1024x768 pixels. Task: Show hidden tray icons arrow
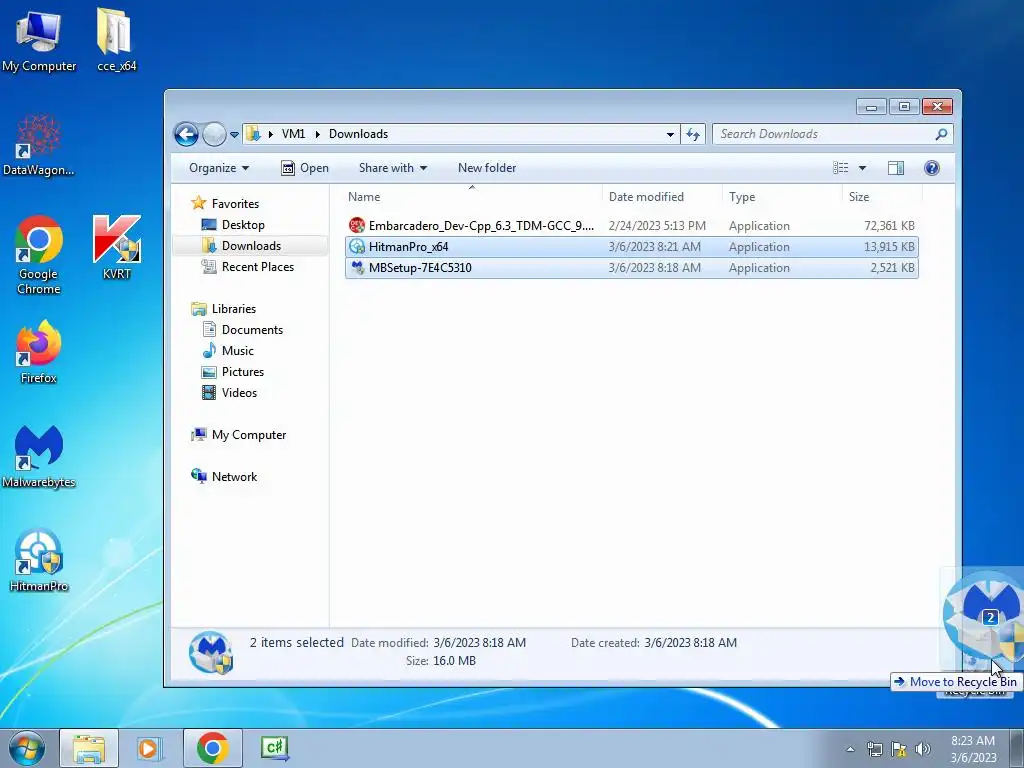pos(850,749)
